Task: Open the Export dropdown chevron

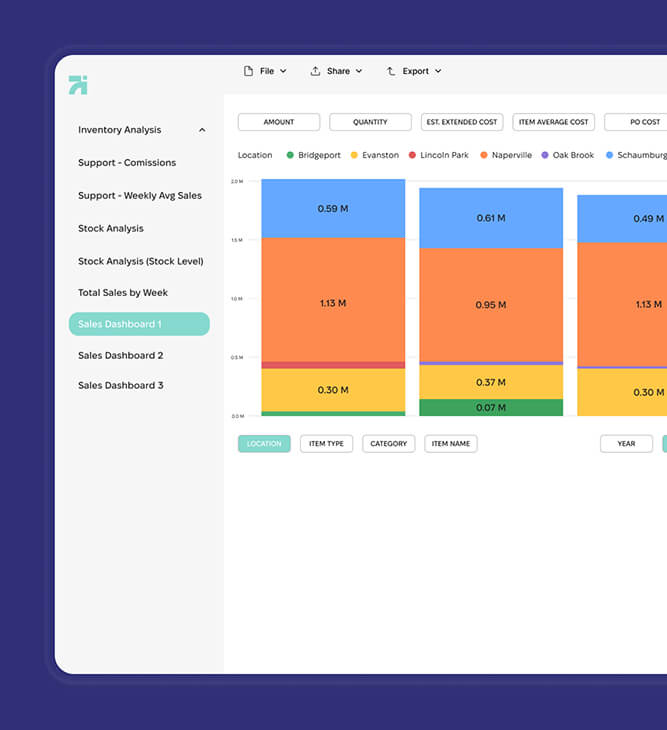Action: [438, 71]
